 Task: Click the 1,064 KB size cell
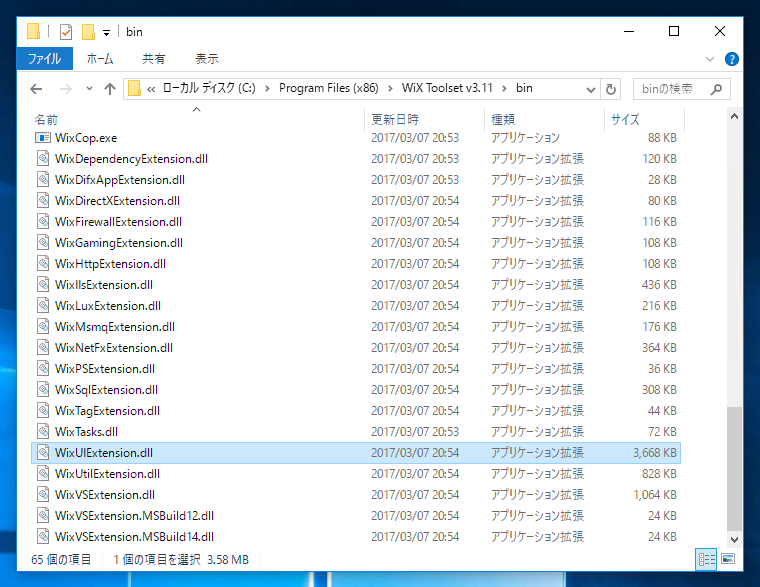click(654, 494)
